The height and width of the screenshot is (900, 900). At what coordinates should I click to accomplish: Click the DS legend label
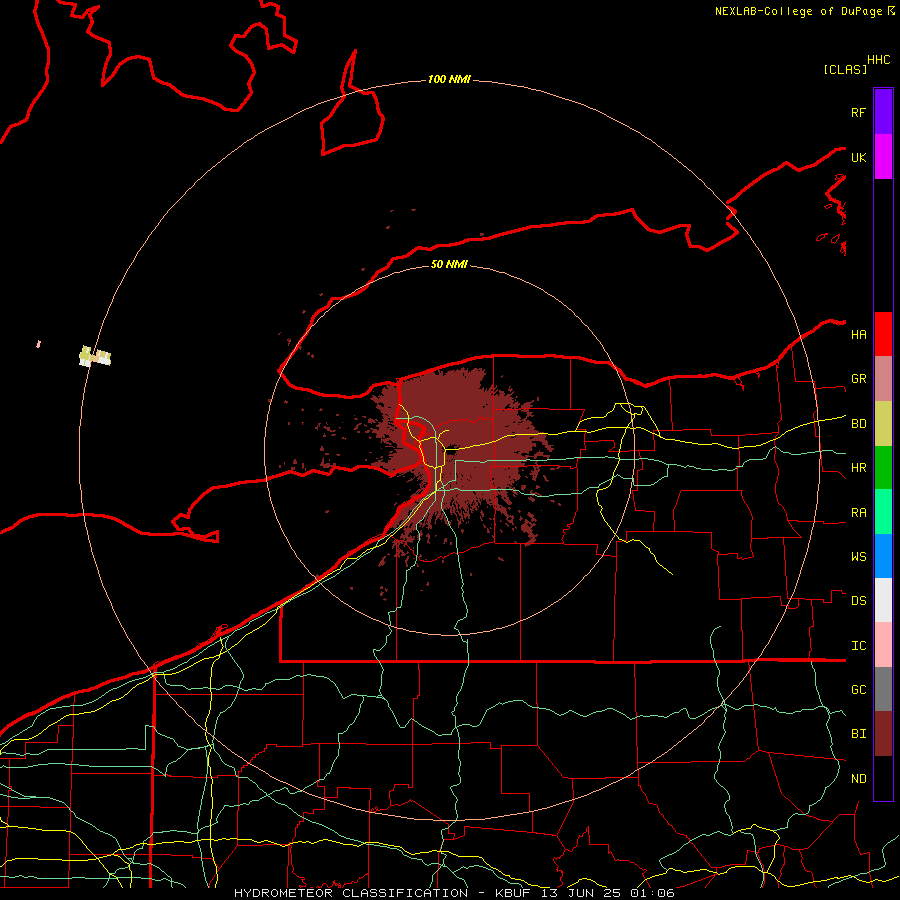[858, 600]
